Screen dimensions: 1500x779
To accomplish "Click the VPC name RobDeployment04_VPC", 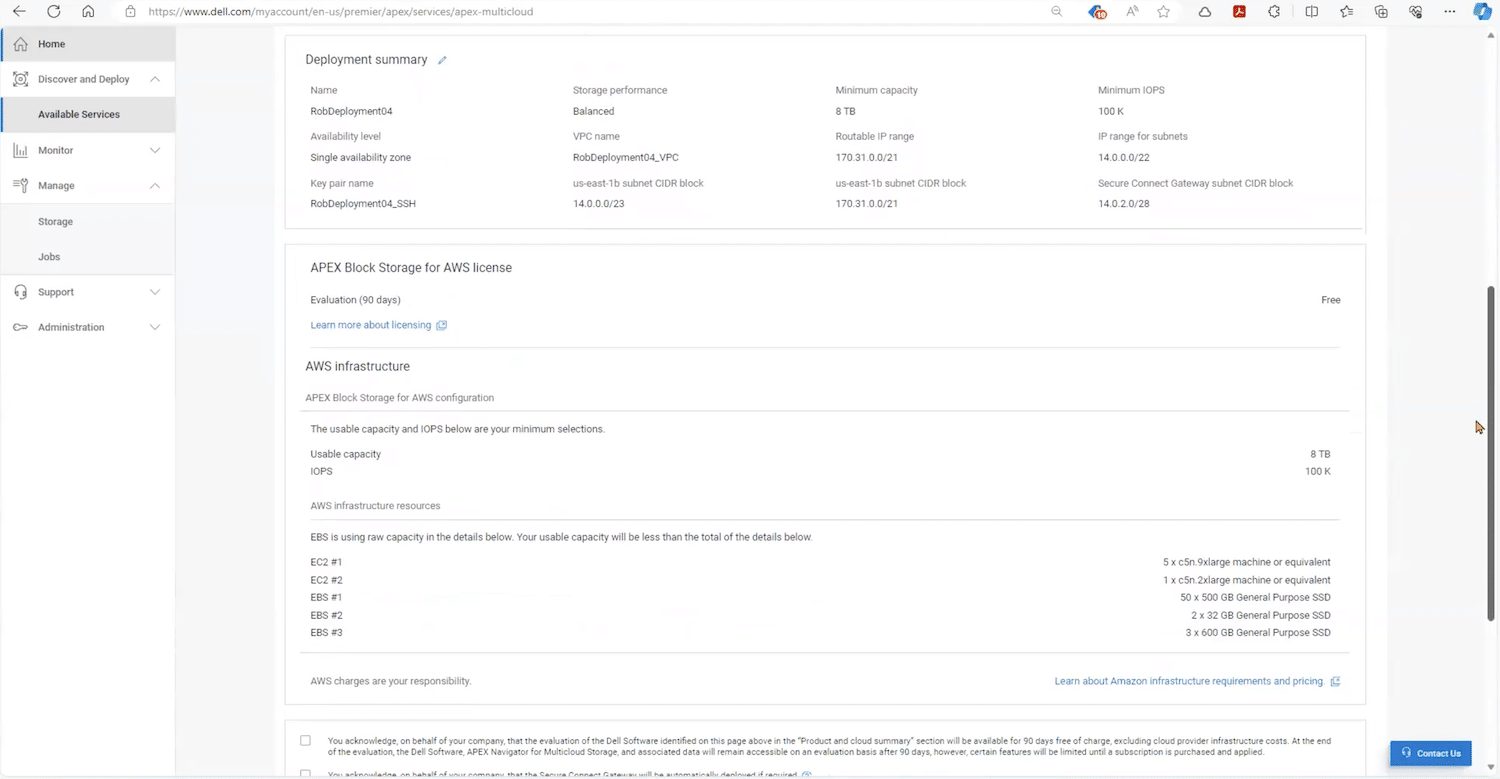I will pos(626,157).
